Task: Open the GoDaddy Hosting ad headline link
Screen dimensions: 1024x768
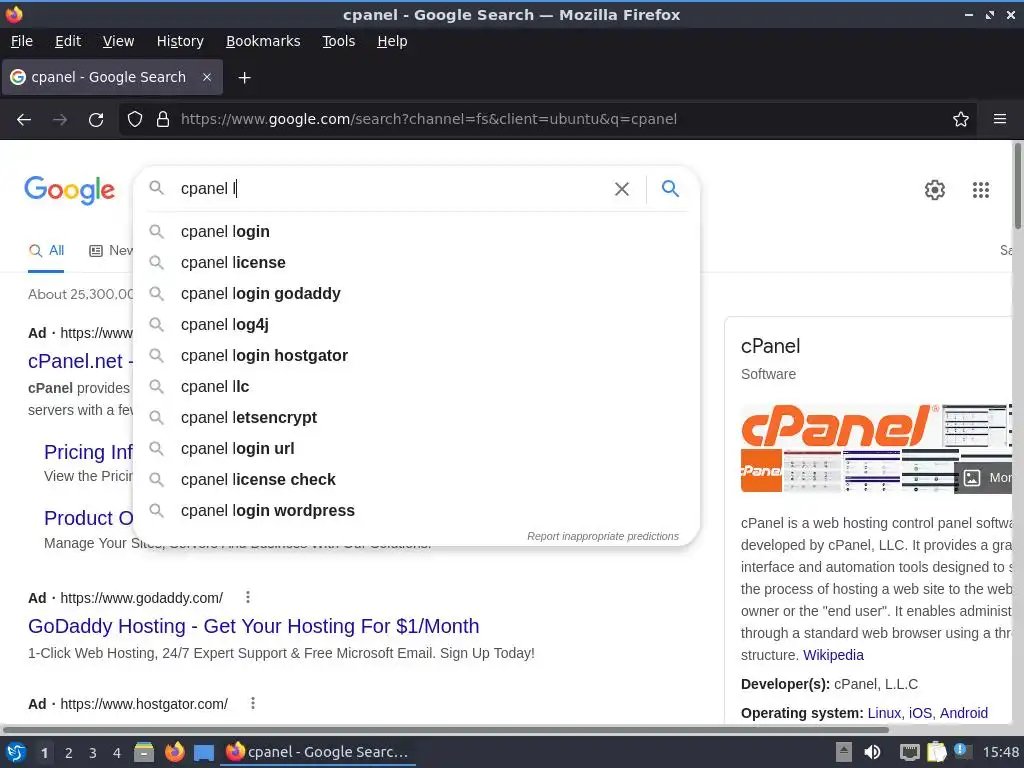Action: pyautogui.click(x=253, y=626)
